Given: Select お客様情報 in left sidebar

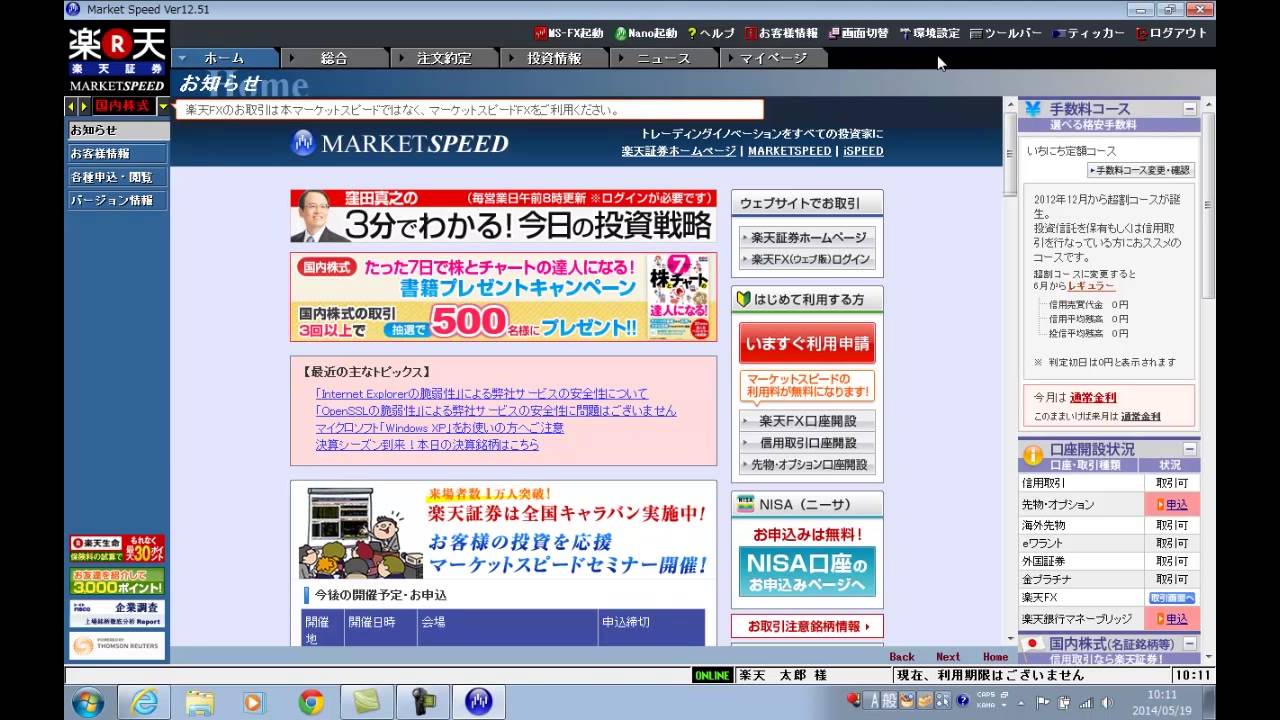Looking at the screenshot, I should click(117, 154).
